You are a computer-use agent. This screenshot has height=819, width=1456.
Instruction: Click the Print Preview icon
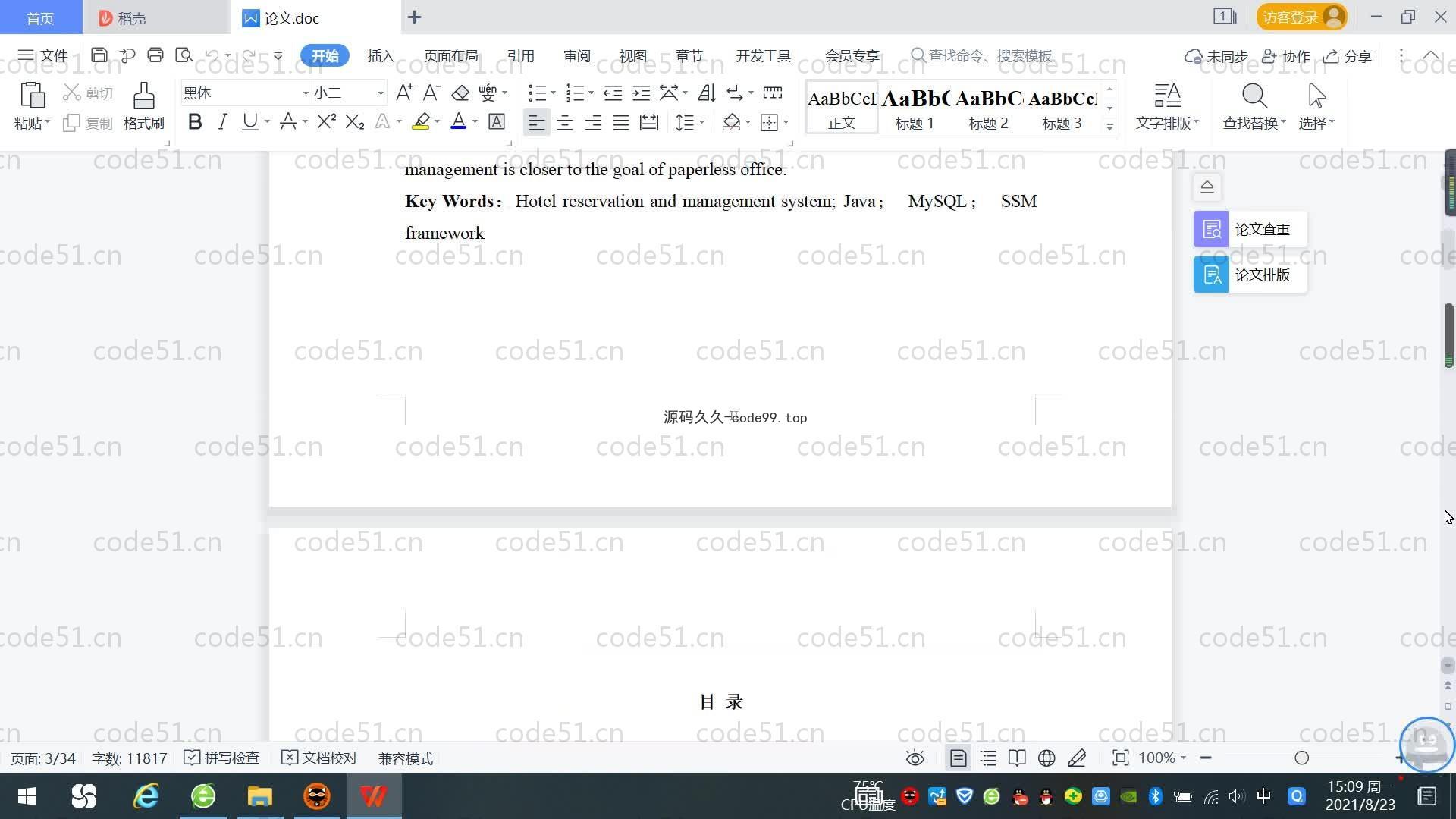tap(184, 55)
